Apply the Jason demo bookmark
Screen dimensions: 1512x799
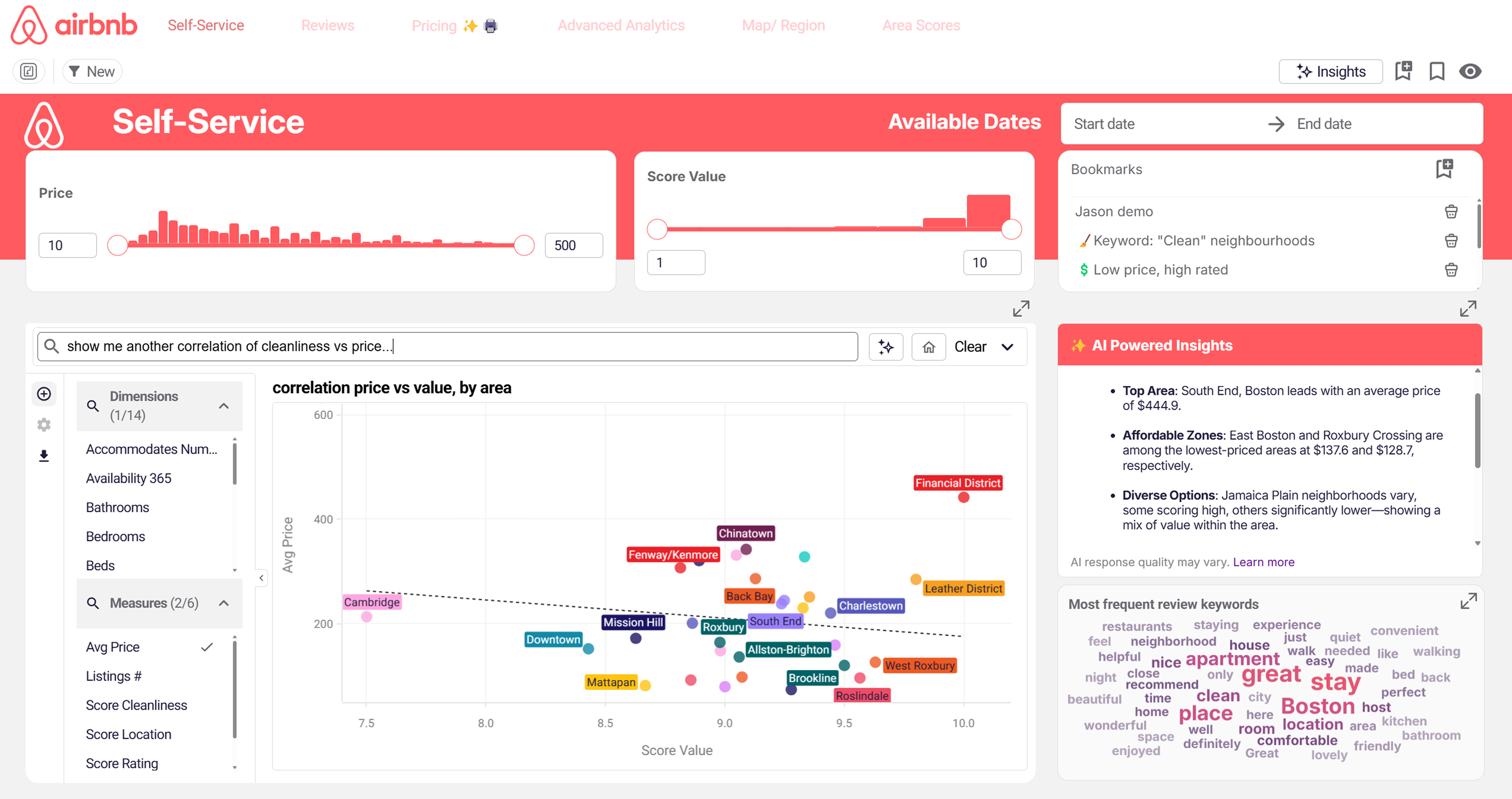click(1113, 212)
